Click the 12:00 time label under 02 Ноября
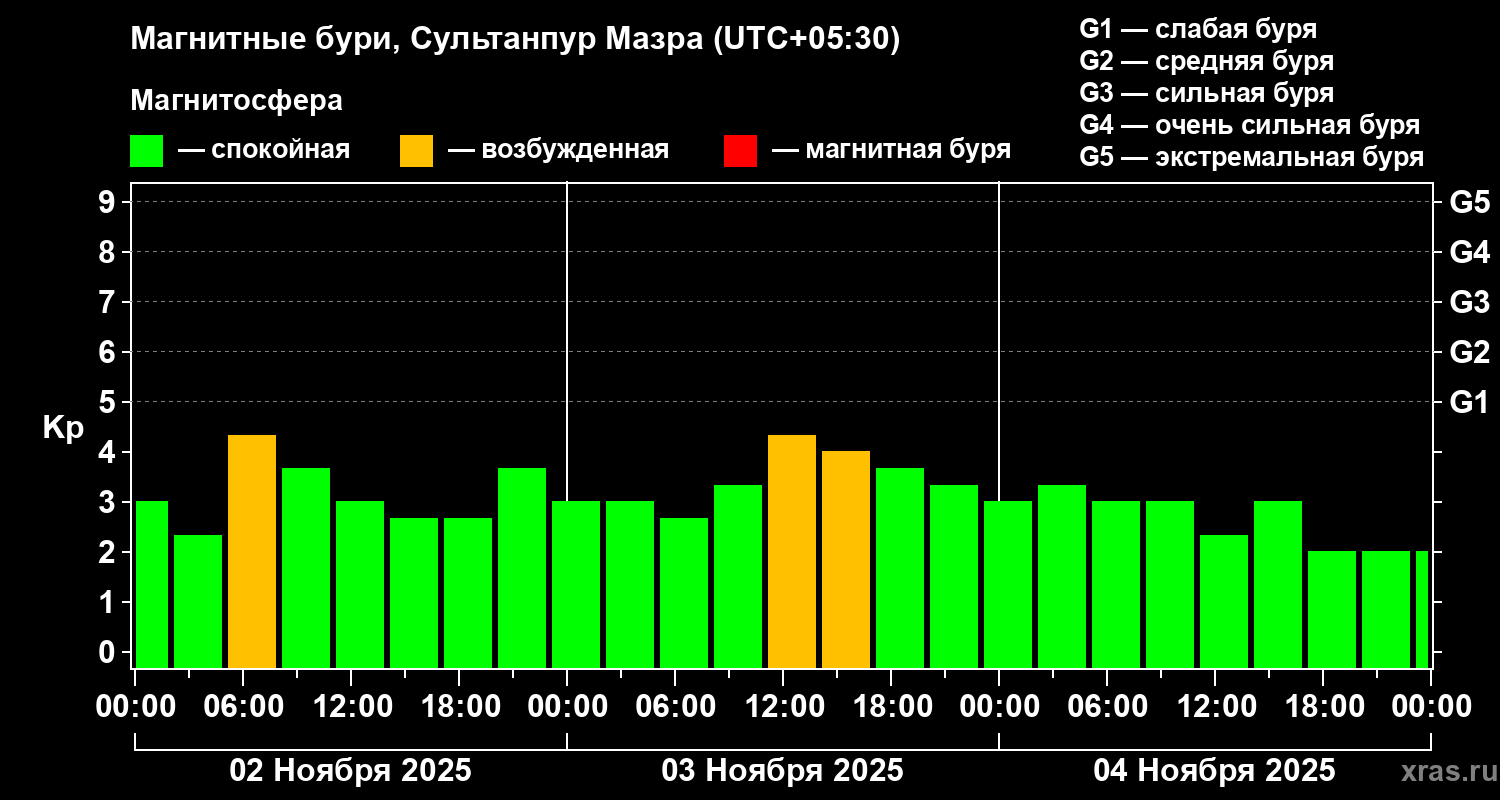Image resolution: width=1500 pixels, height=800 pixels. (352, 707)
